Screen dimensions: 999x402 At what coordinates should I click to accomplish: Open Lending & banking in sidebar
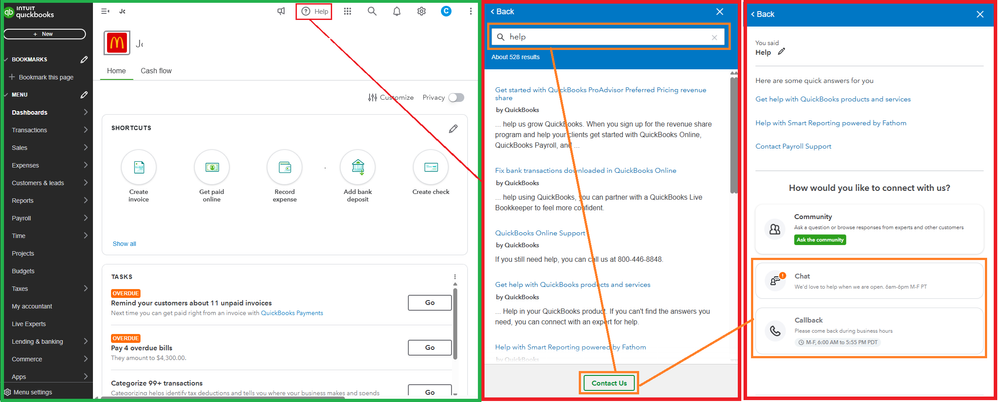click(49, 341)
